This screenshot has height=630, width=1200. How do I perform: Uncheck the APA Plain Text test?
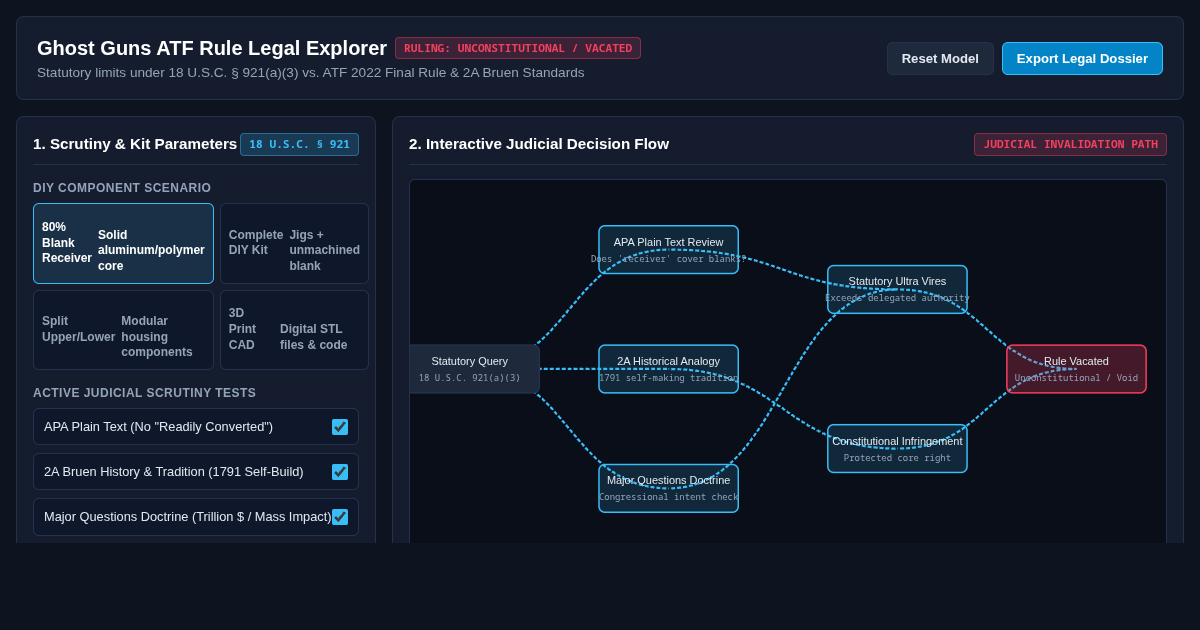(x=340, y=427)
